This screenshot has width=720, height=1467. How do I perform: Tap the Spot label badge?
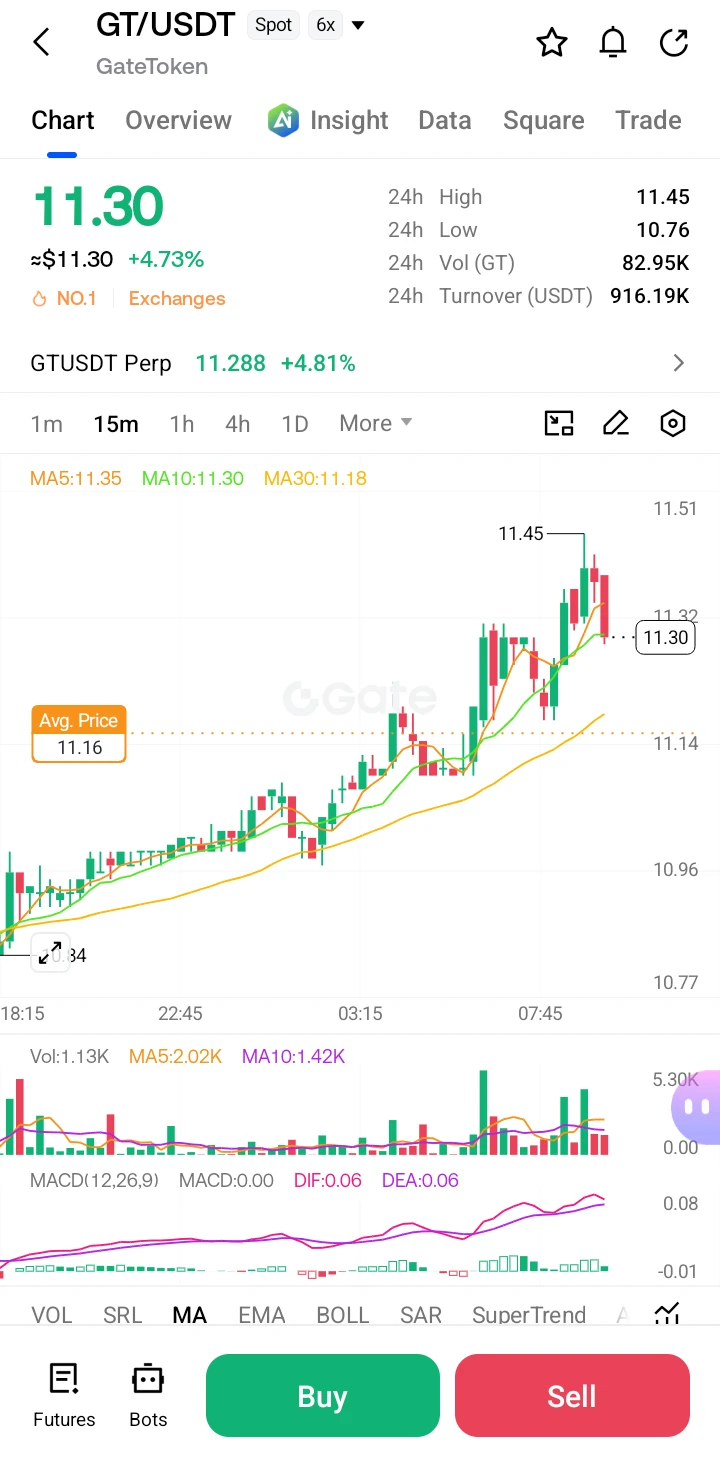pyautogui.click(x=274, y=25)
